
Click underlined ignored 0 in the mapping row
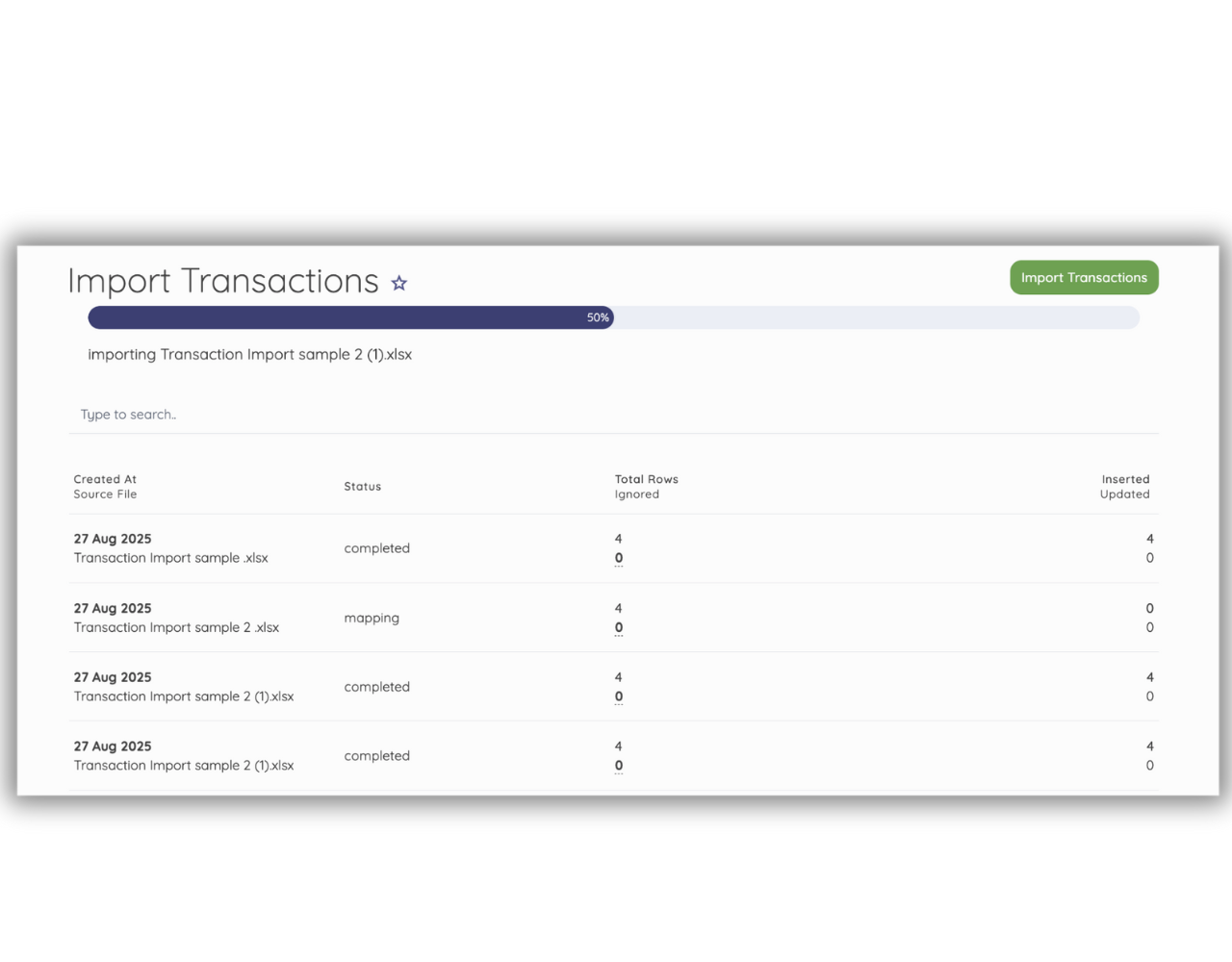tap(619, 627)
